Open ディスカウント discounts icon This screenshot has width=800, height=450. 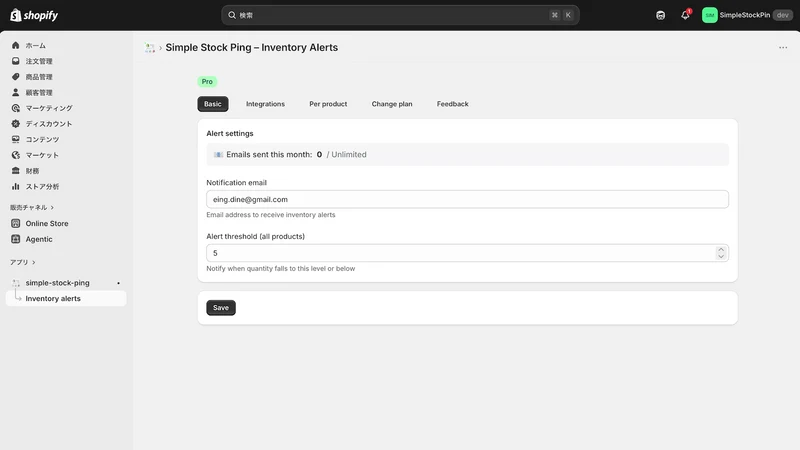[x=16, y=124]
